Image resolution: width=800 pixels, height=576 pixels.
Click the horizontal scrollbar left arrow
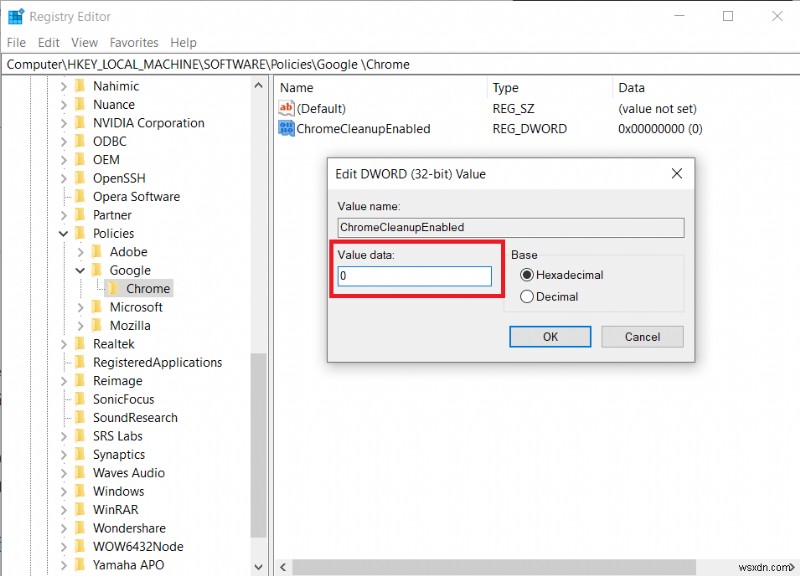(283, 567)
